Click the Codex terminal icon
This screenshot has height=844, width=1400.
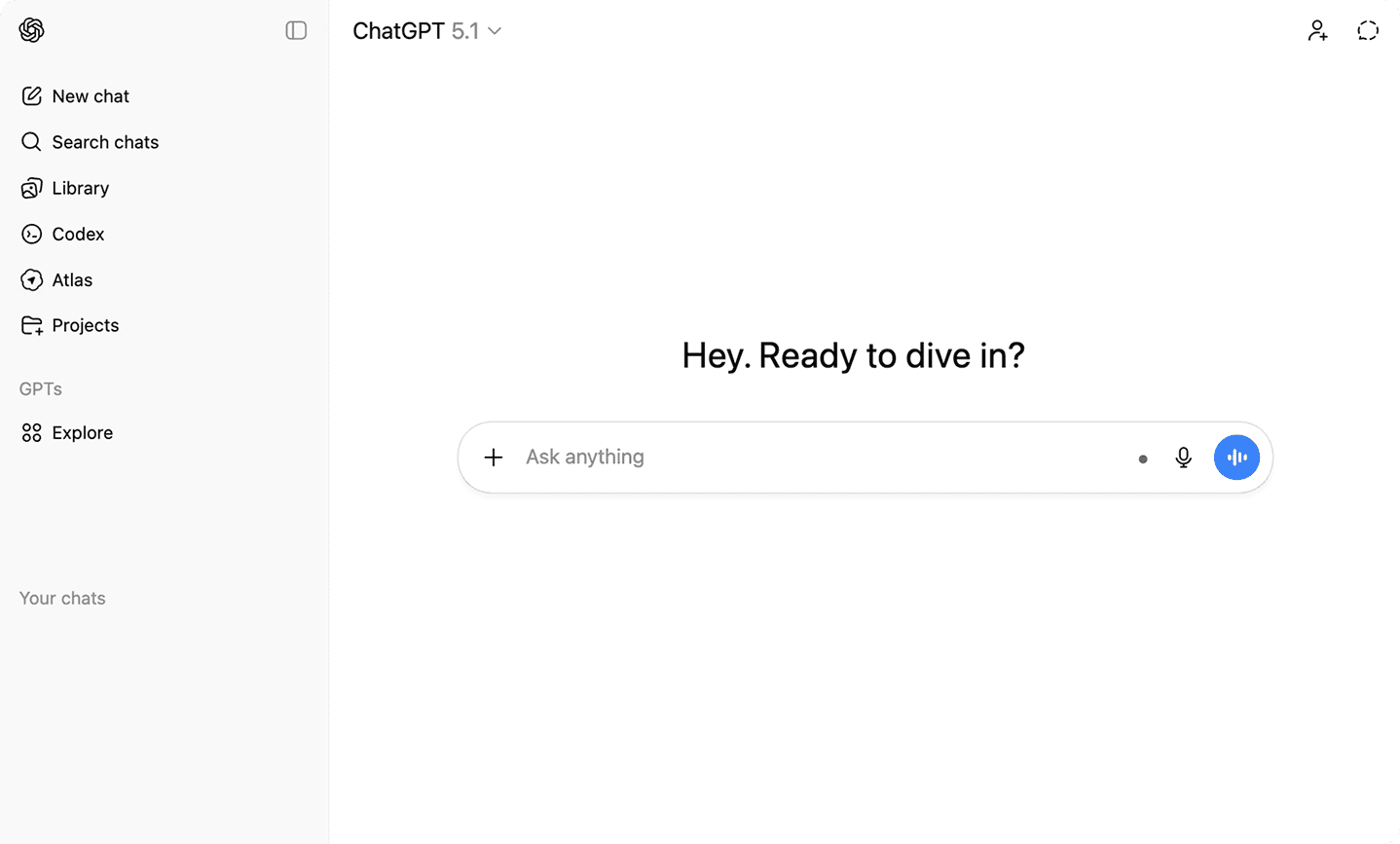click(x=31, y=234)
